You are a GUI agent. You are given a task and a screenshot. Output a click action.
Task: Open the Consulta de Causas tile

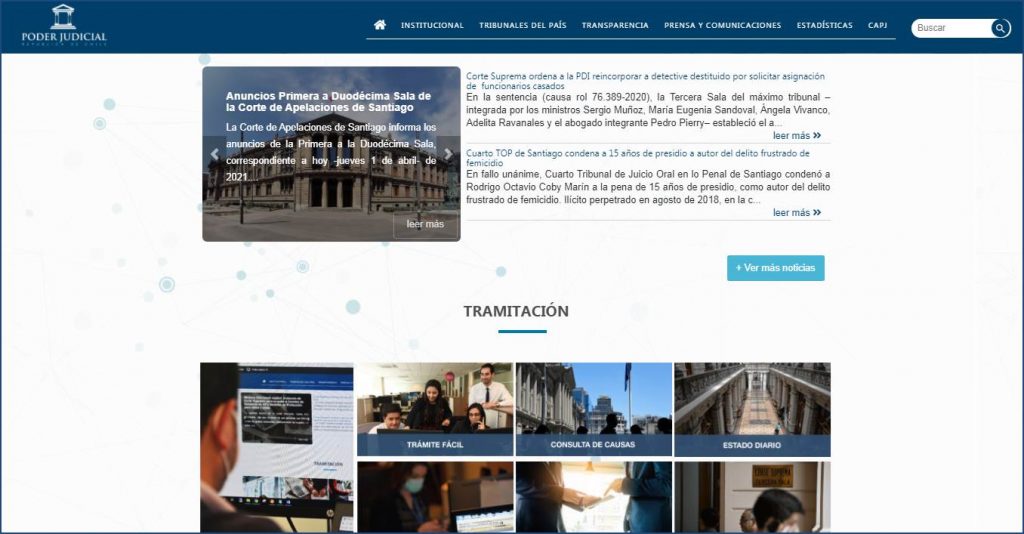(594, 409)
